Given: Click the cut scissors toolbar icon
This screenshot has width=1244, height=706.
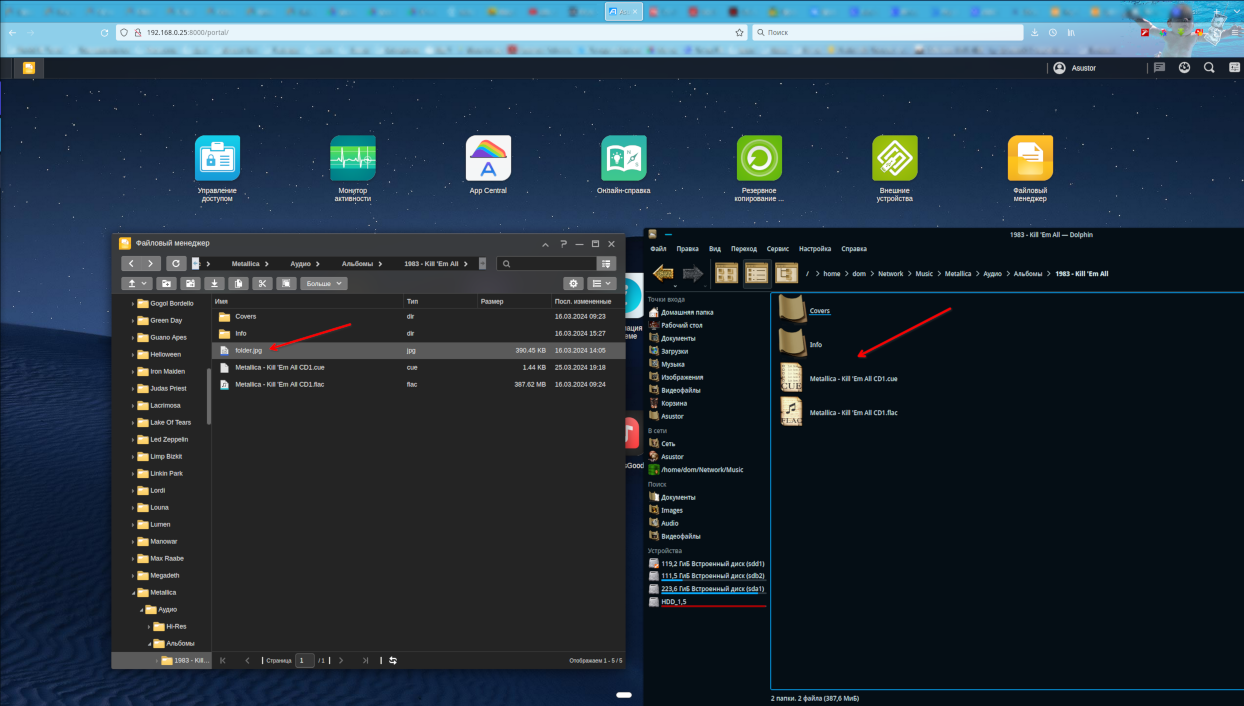Looking at the screenshot, I should (x=262, y=284).
